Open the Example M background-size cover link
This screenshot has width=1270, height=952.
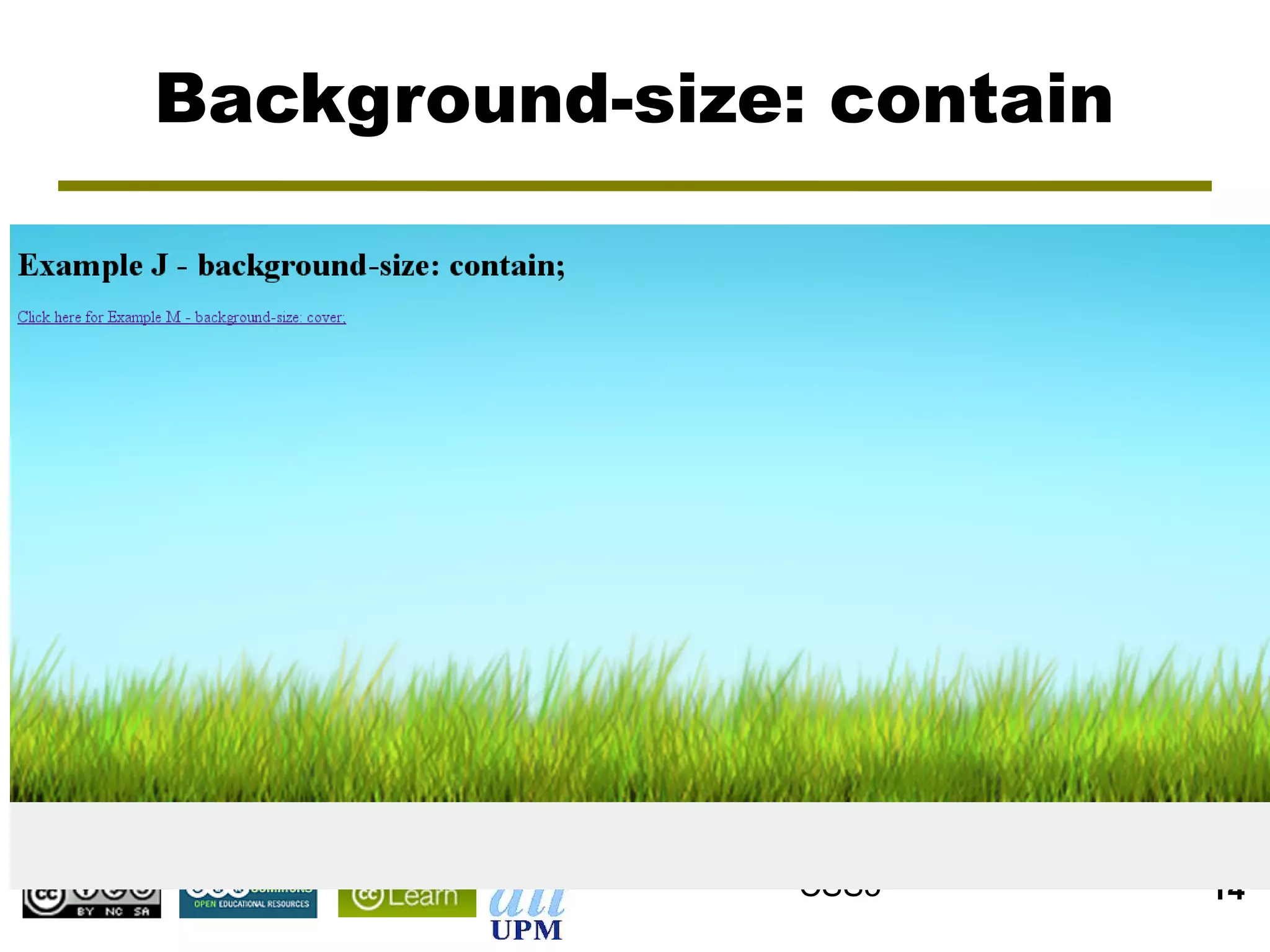(x=182, y=317)
